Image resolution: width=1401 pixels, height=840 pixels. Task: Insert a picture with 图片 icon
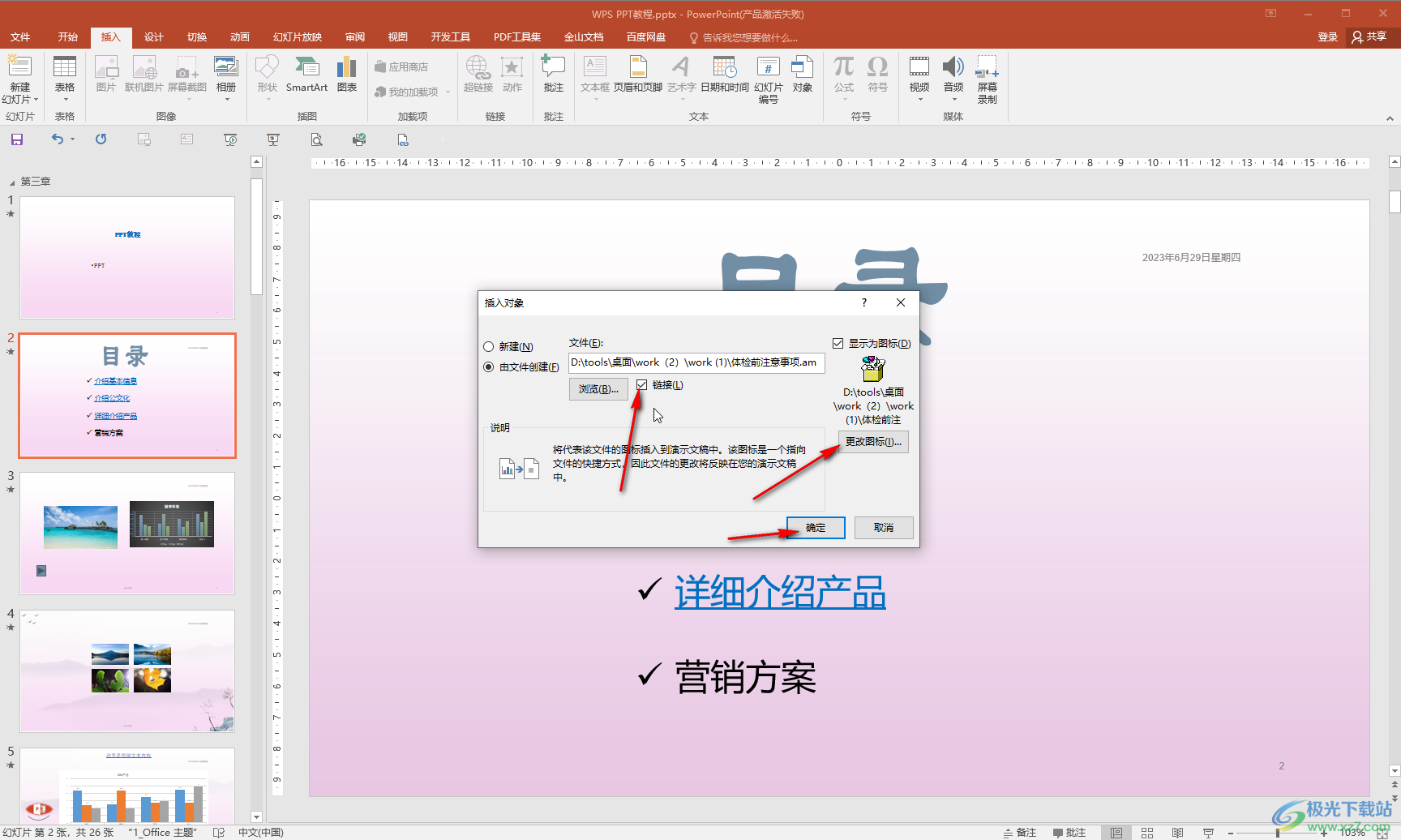click(x=105, y=74)
